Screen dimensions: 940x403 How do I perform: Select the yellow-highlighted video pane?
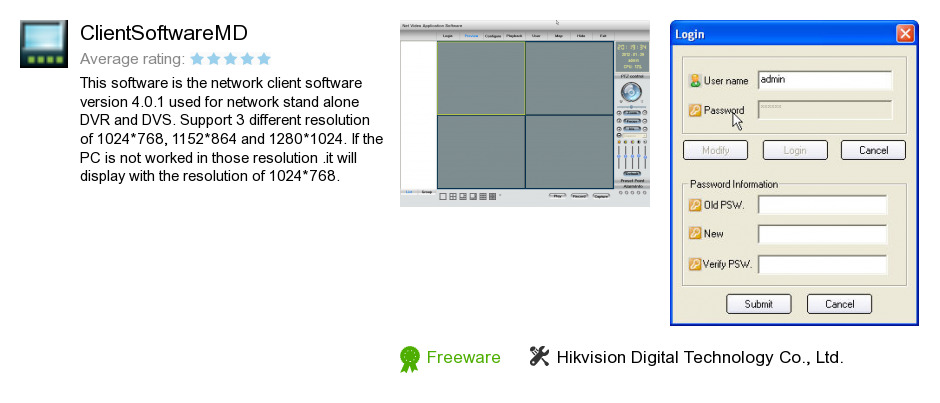pos(481,78)
